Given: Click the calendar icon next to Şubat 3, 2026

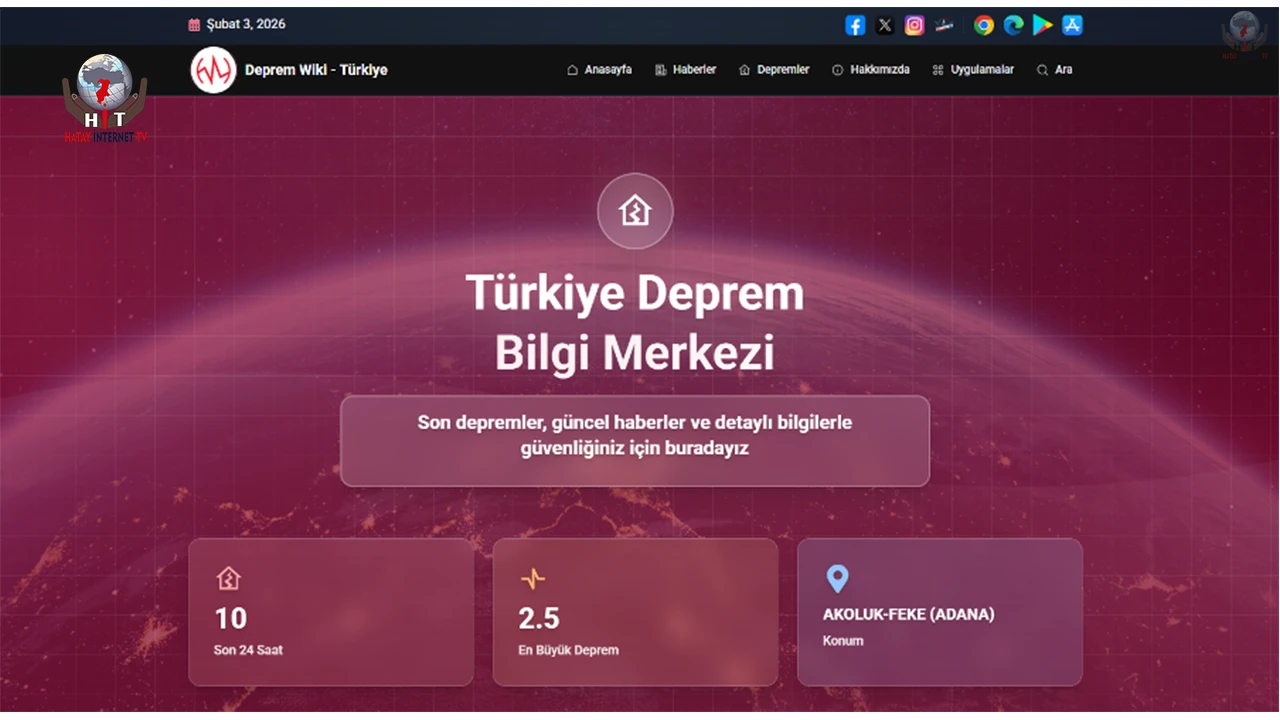Looking at the screenshot, I should pos(192,23).
